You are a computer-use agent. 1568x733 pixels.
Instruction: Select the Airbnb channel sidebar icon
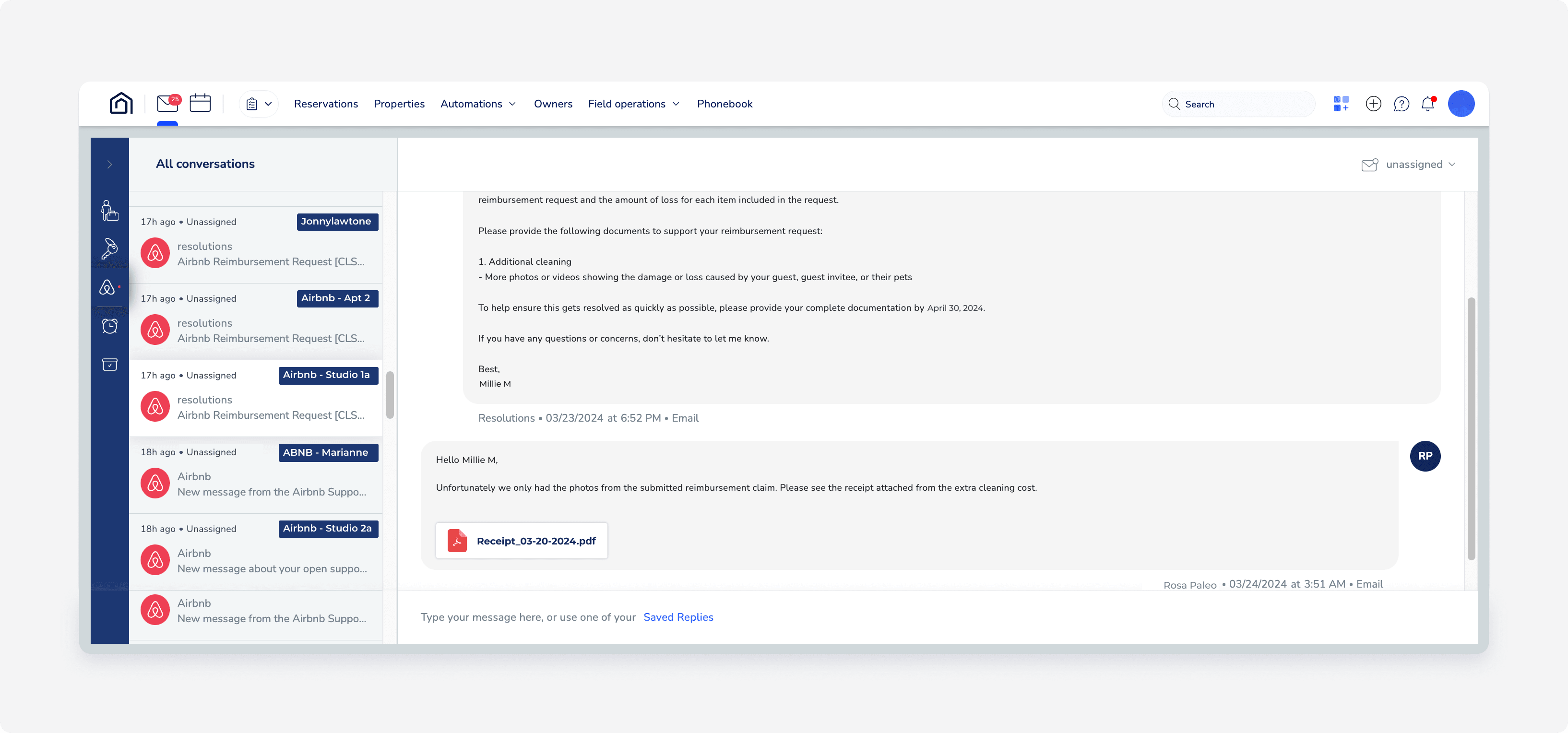108,287
